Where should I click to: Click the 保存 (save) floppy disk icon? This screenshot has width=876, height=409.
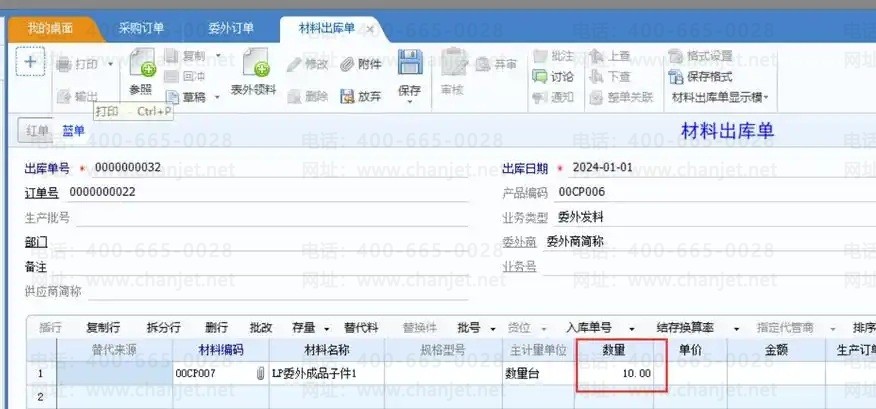tap(410, 65)
